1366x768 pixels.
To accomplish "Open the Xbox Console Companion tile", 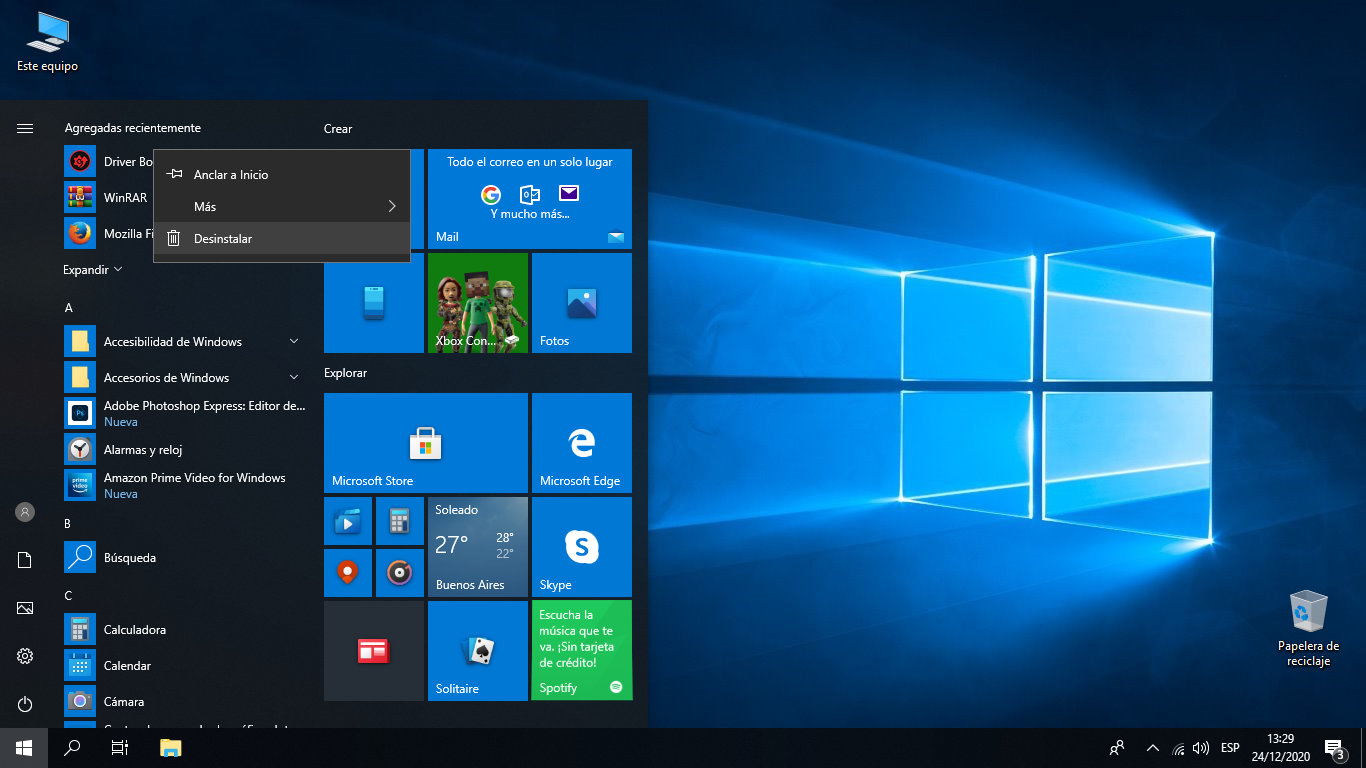I will [x=478, y=303].
